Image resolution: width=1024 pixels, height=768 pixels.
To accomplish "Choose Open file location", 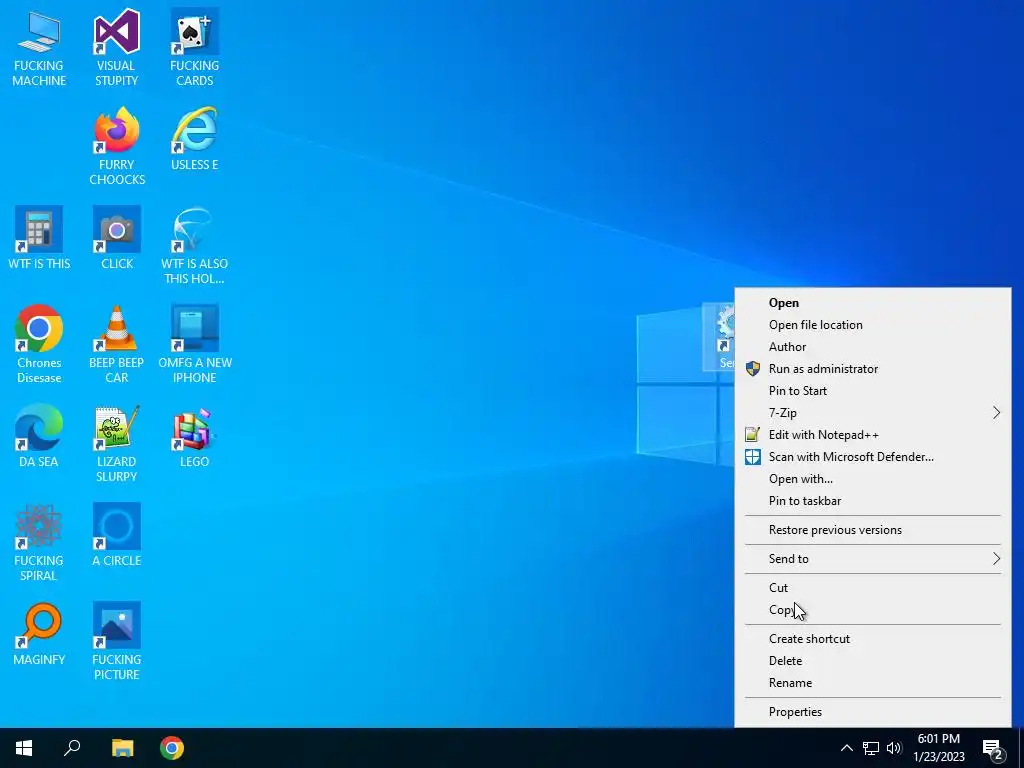I will pos(872,325).
